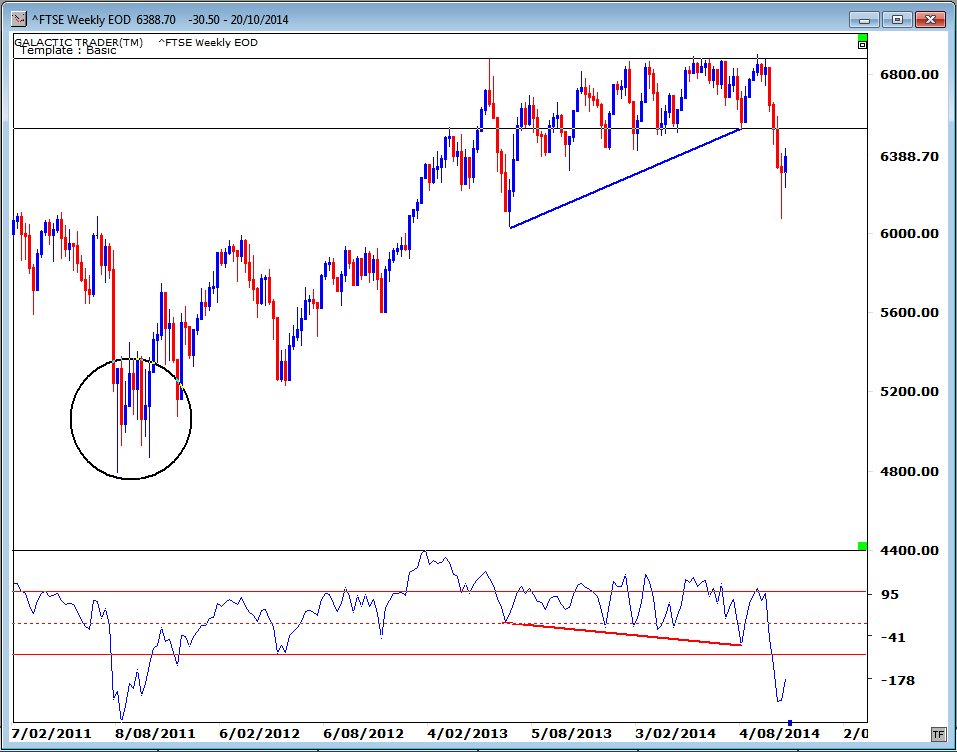Click the 6000.00 price axis label
Screen dimensions: 957x752
pos(909,234)
